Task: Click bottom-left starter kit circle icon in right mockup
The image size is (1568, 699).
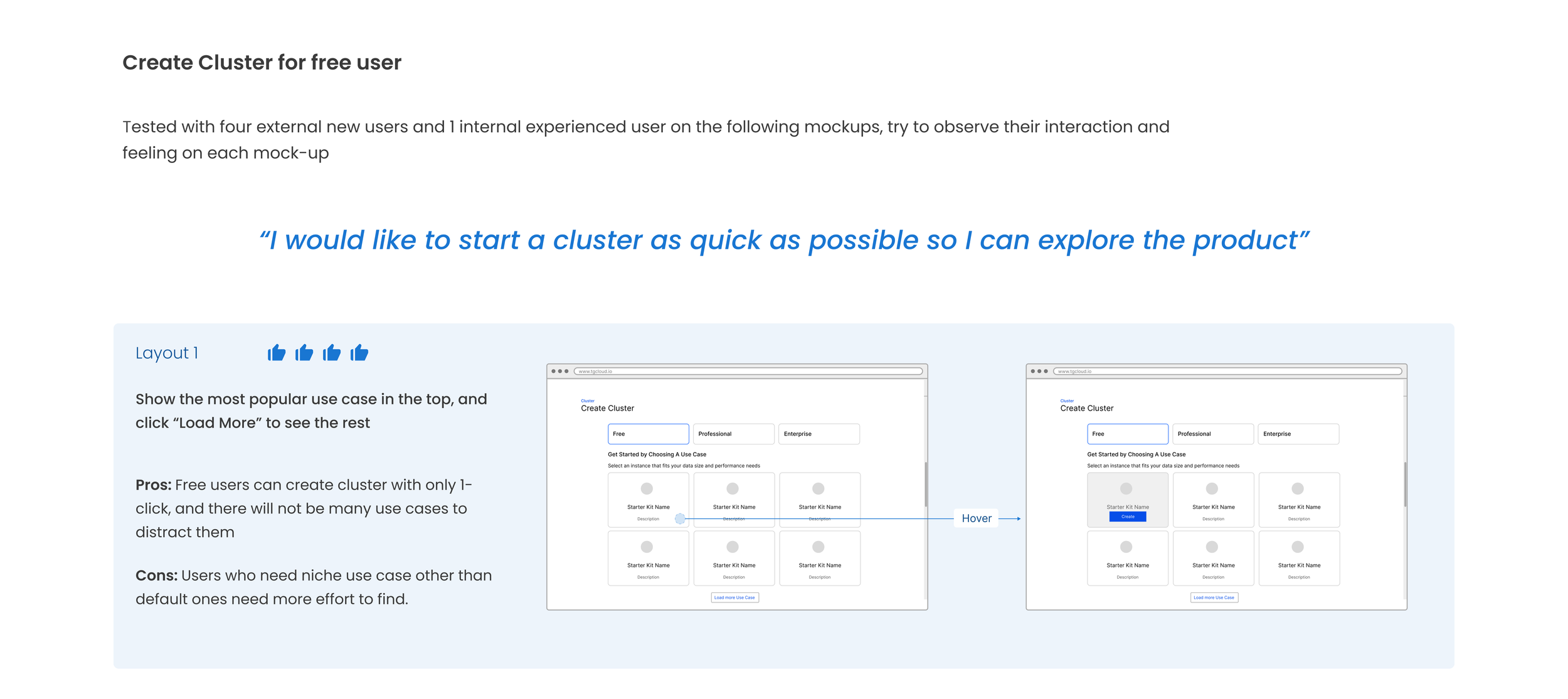Action: pos(1126,547)
